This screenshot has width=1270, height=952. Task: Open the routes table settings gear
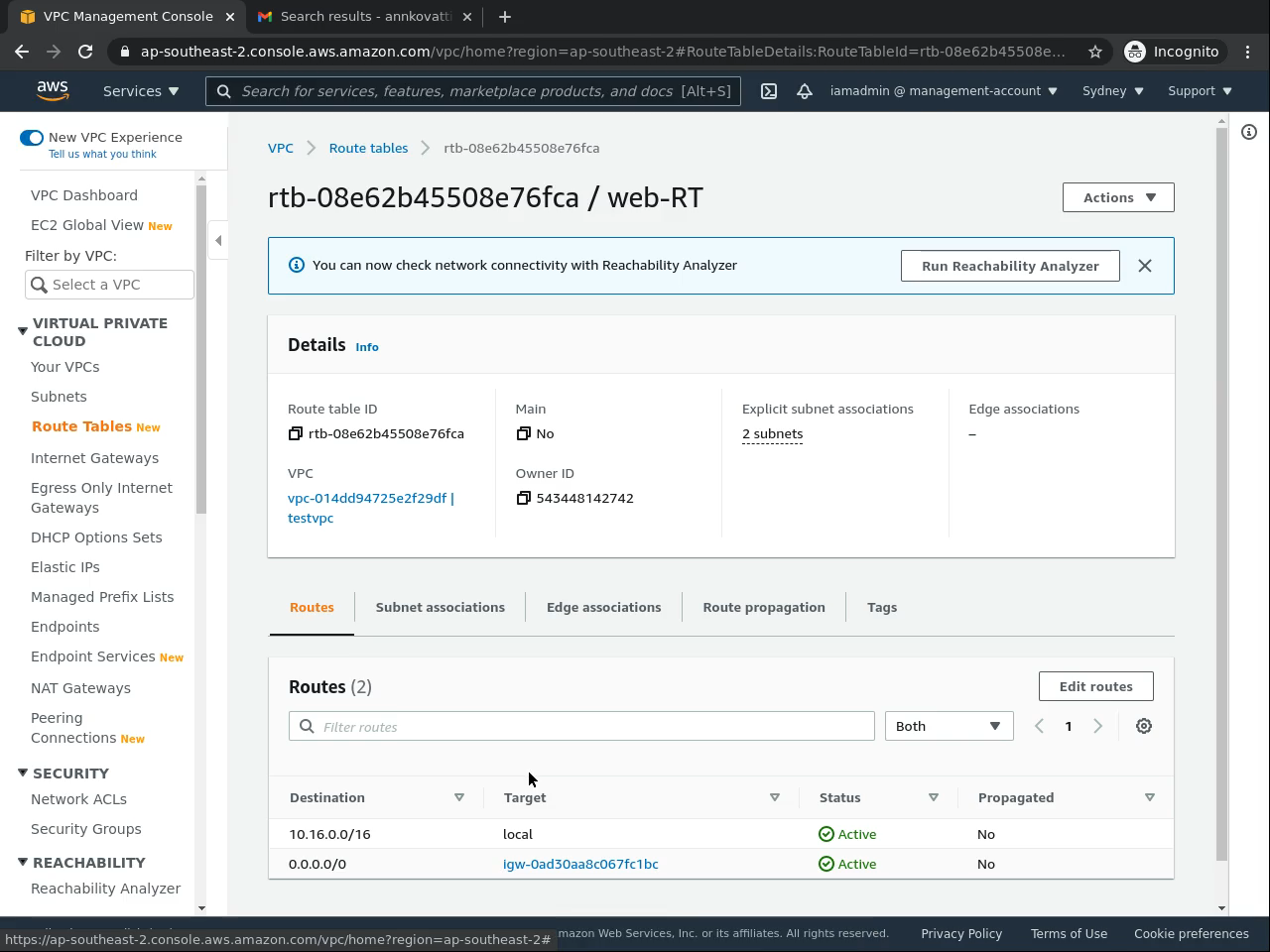tap(1143, 726)
